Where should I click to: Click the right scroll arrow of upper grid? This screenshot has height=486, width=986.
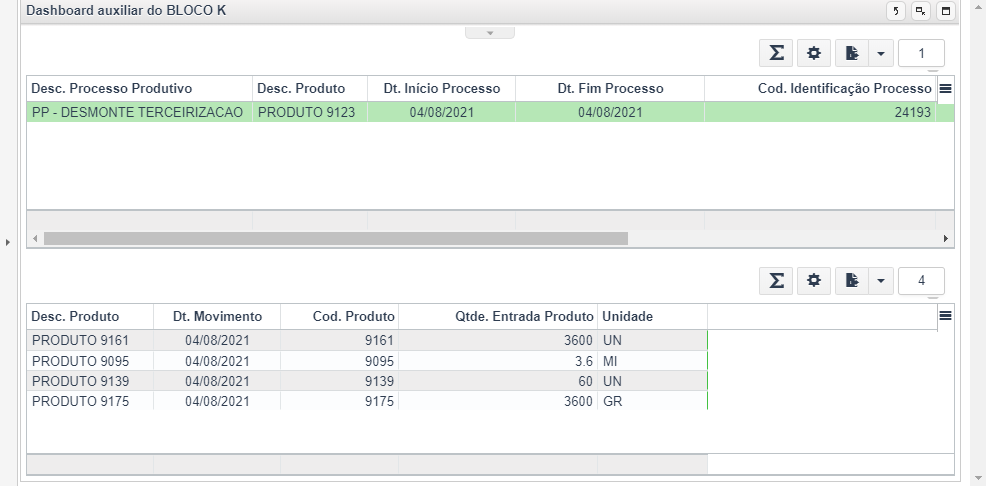[945, 239]
